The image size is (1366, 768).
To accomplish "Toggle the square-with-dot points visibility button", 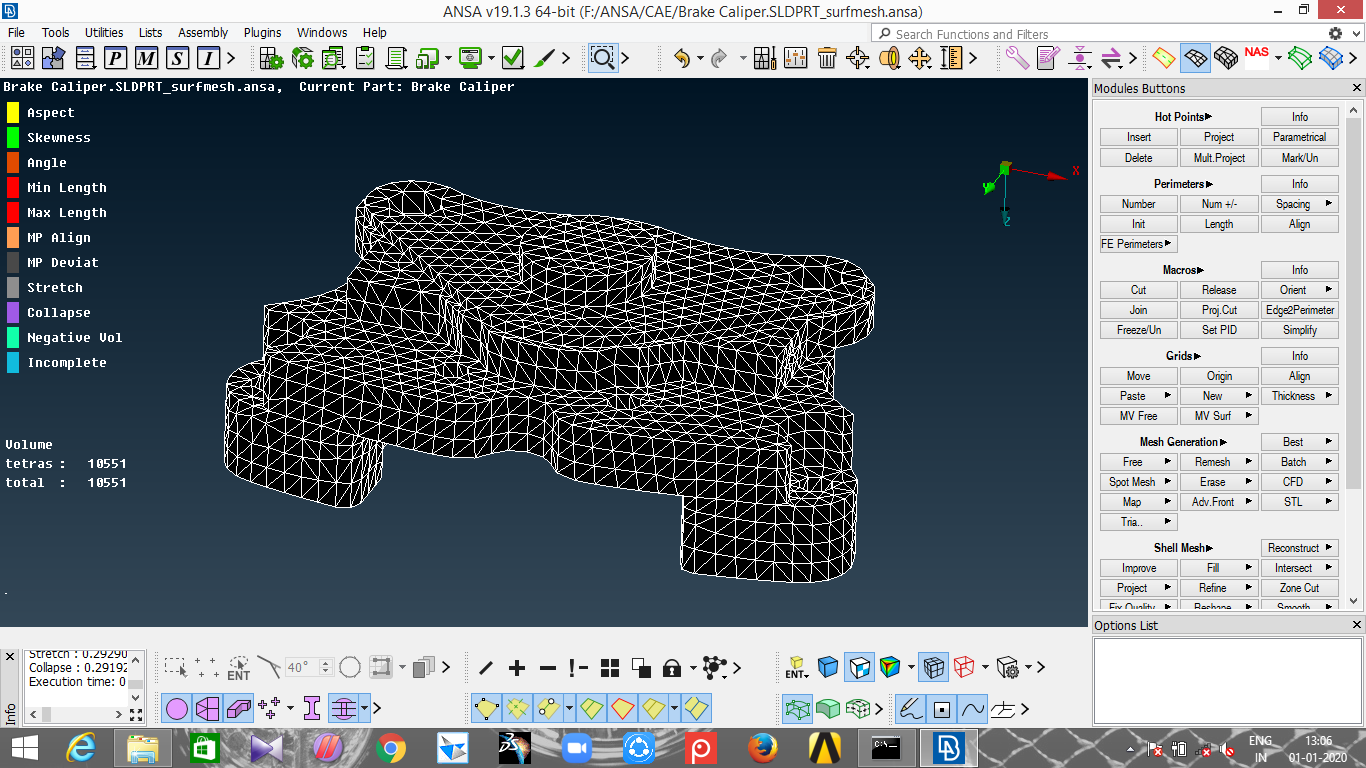I will pos(941,709).
